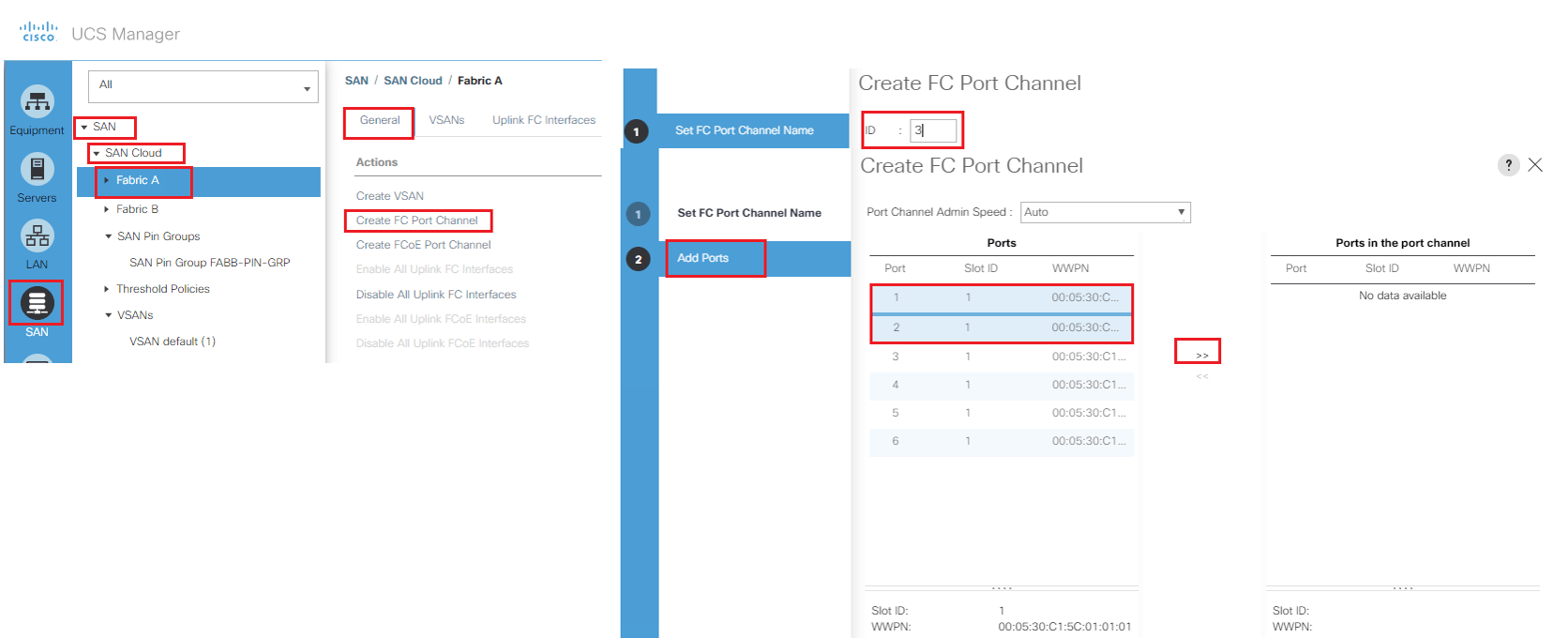Select VSAN default (1) tree item
Viewport: 1568px width, 638px height.
pyautogui.click(x=173, y=342)
